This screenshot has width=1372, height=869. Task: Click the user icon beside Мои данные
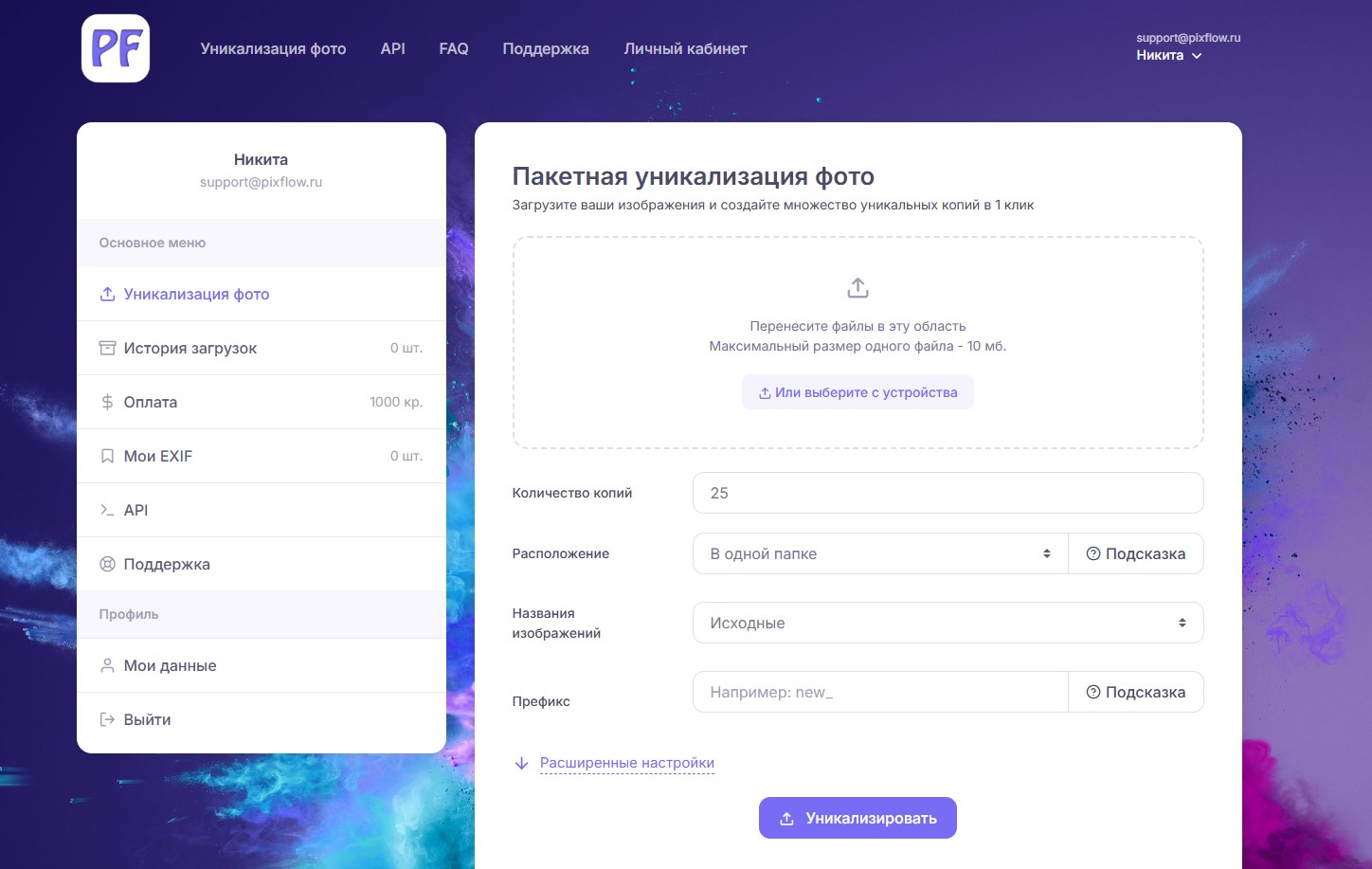(x=108, y=665)
